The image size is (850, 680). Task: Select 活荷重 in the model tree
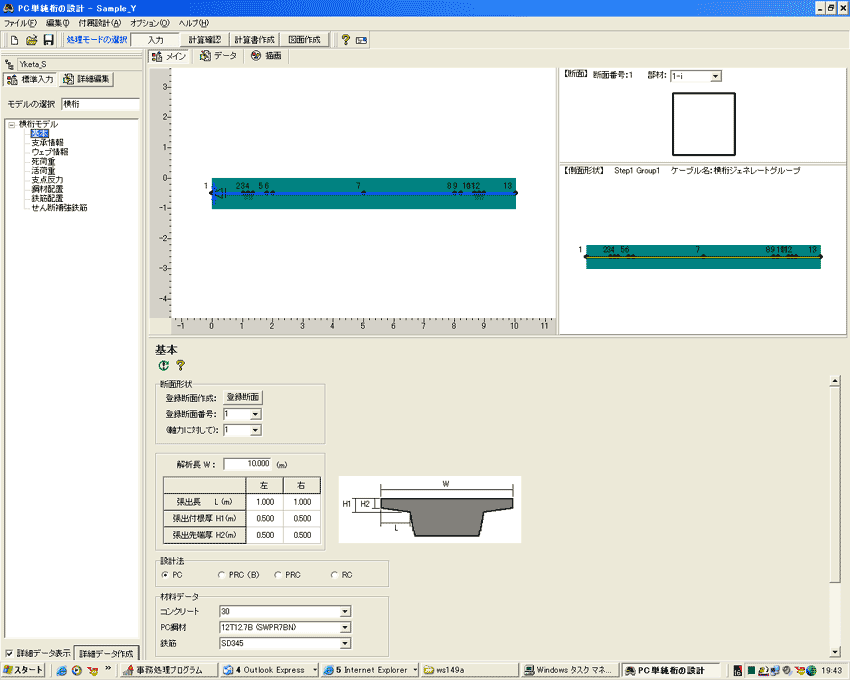coord(43,170)
